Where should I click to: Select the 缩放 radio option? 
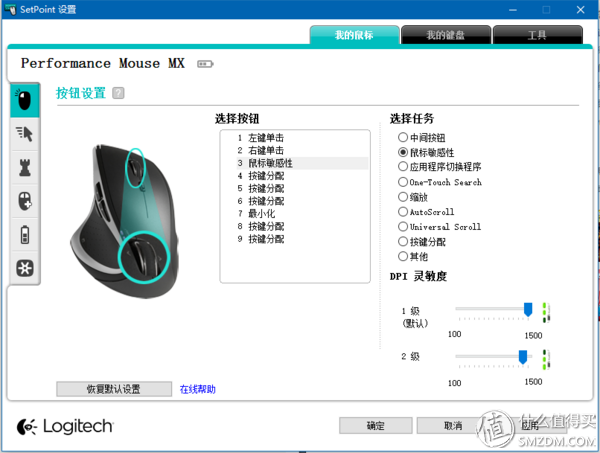coord(403,197)
